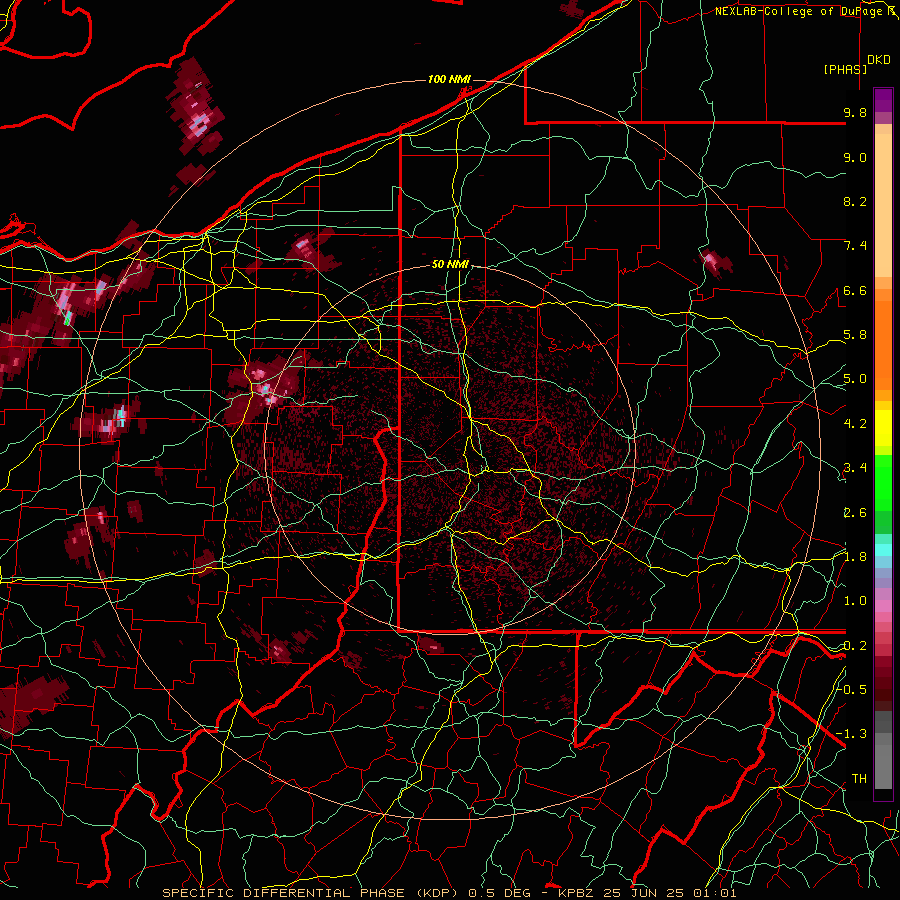
Task: Pick the purple band atop the color scale
Action: [883, 100]
